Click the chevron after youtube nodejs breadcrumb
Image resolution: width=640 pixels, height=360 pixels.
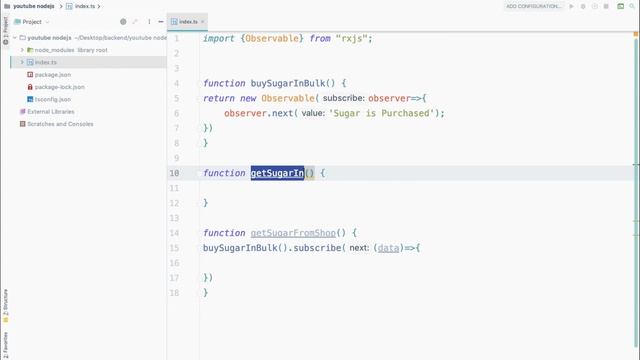[x=61, y=6]
